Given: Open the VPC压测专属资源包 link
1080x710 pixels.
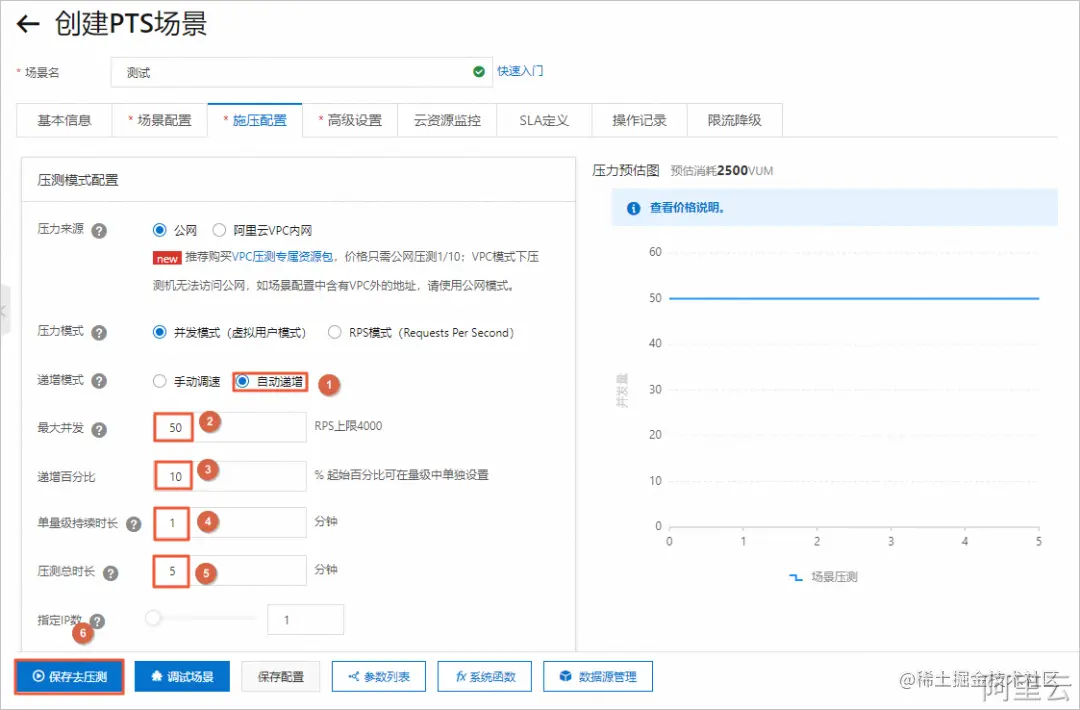Looking at the screenshot, I should coord(282,257).
